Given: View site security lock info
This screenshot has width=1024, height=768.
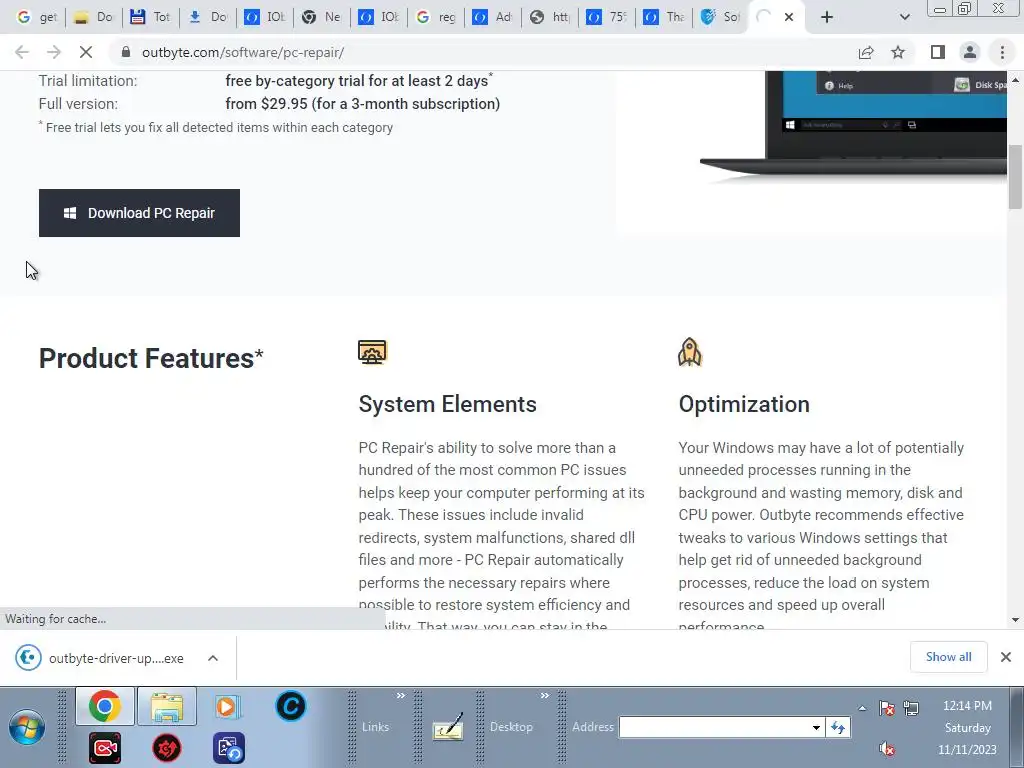Looking at the screenshot, I should coord(126,52).
